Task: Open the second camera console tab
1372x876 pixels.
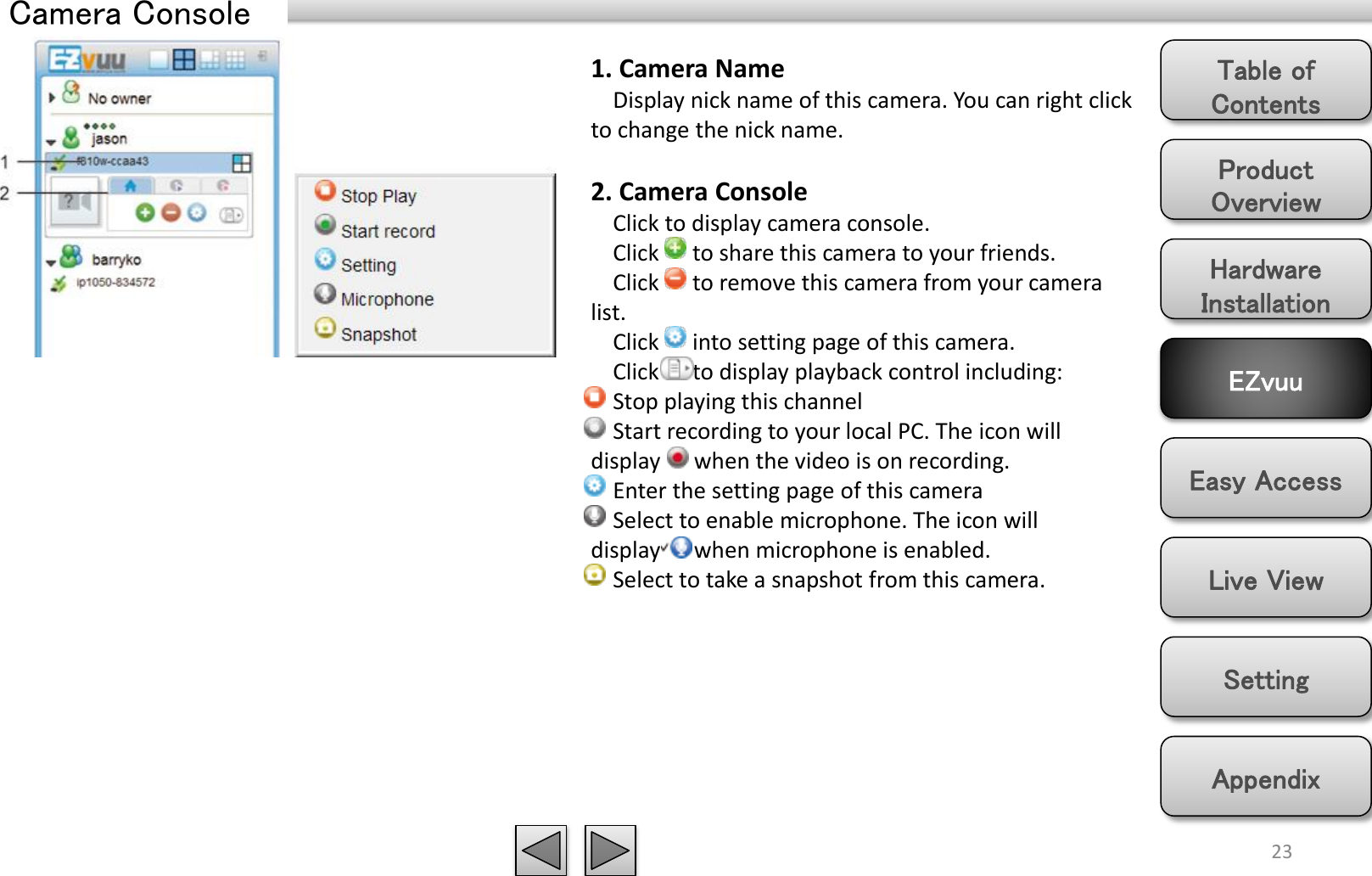Action: pos(176,186)
